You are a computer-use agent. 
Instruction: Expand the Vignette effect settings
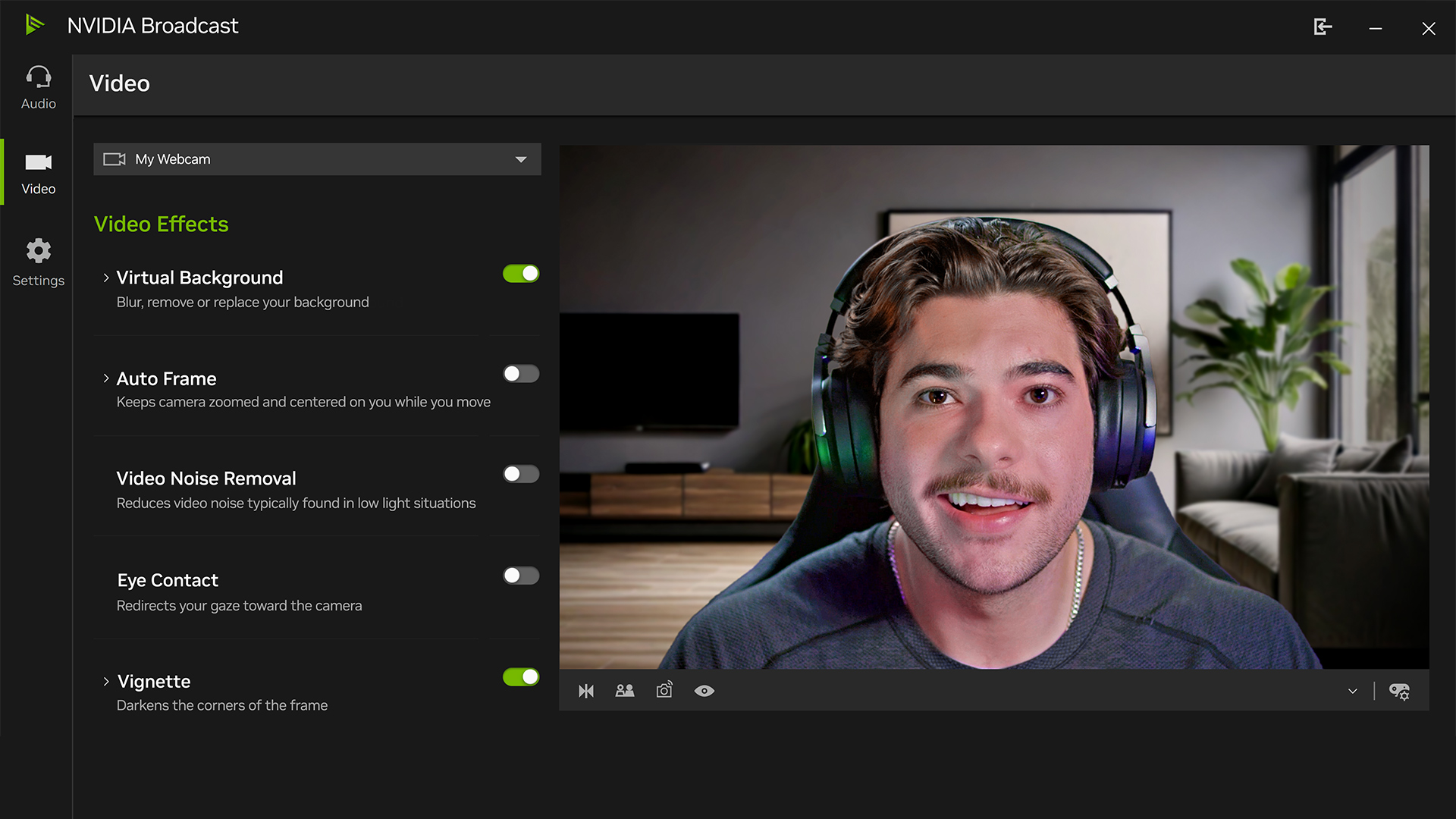(105, 681)
